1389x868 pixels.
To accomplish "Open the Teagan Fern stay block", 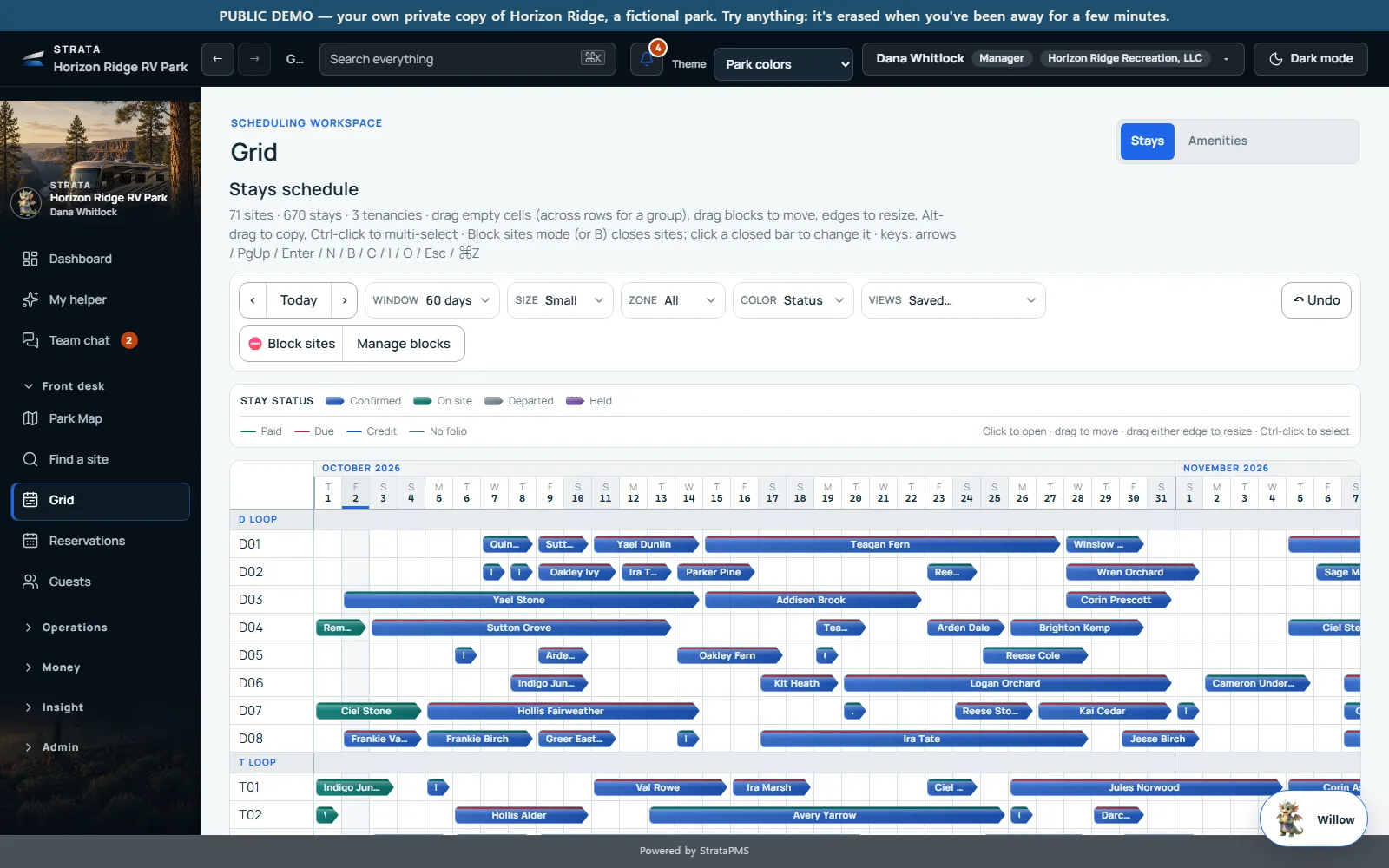I will (x=882, y=544).
